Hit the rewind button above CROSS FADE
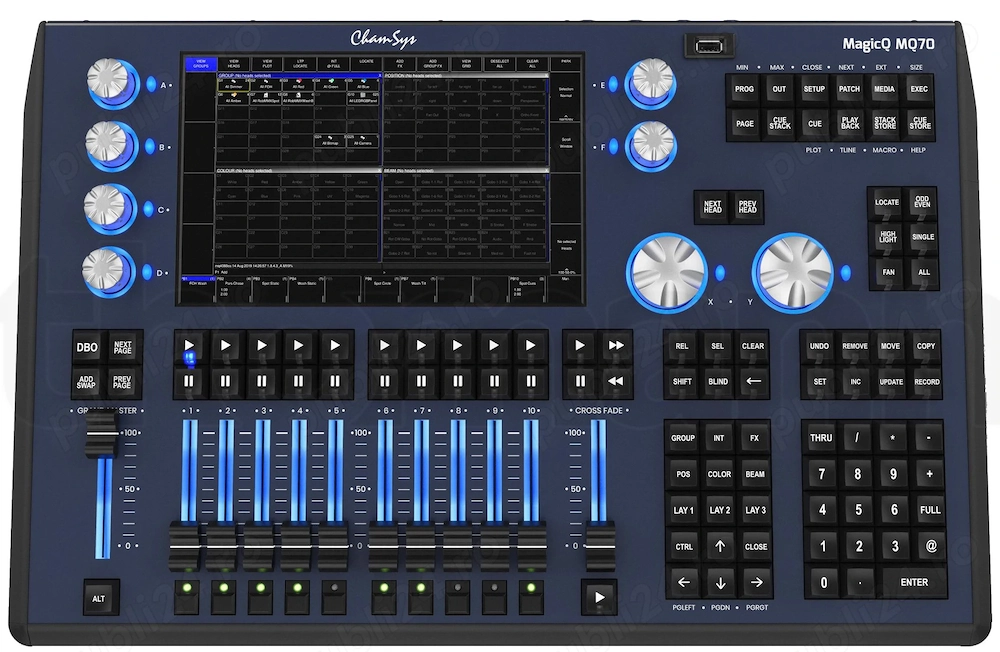1000x652 pixels. (615, 381)
